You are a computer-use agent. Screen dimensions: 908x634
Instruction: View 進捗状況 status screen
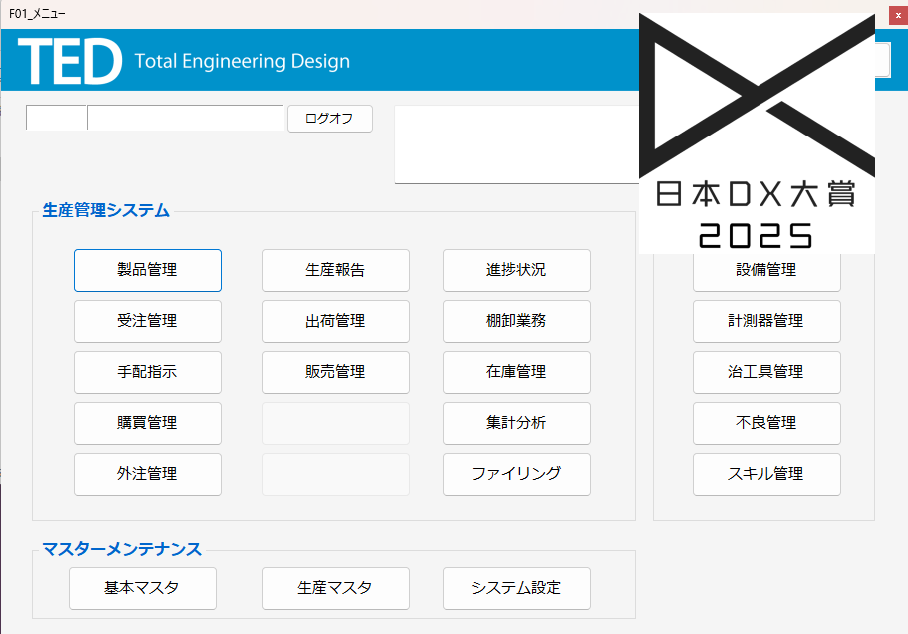tap(516, 270)
